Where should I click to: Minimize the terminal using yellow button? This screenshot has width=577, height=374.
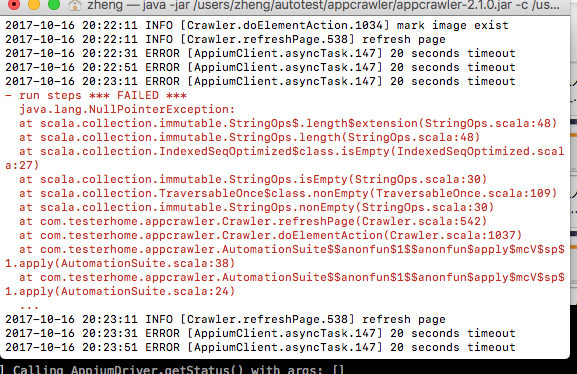coord(34,4)
